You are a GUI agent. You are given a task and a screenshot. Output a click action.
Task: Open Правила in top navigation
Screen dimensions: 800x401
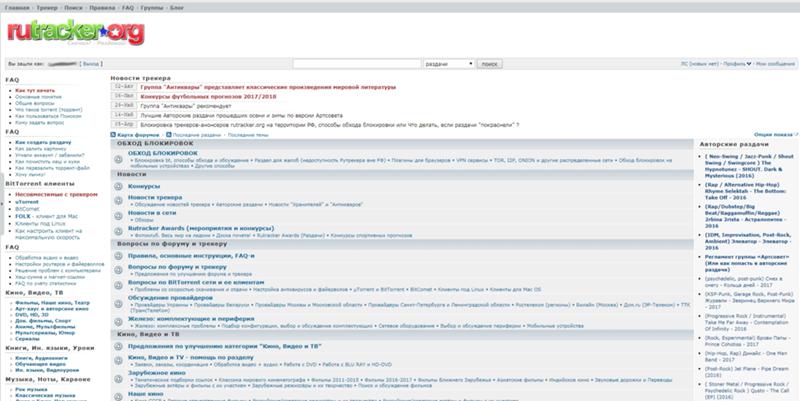coord(102,8)
